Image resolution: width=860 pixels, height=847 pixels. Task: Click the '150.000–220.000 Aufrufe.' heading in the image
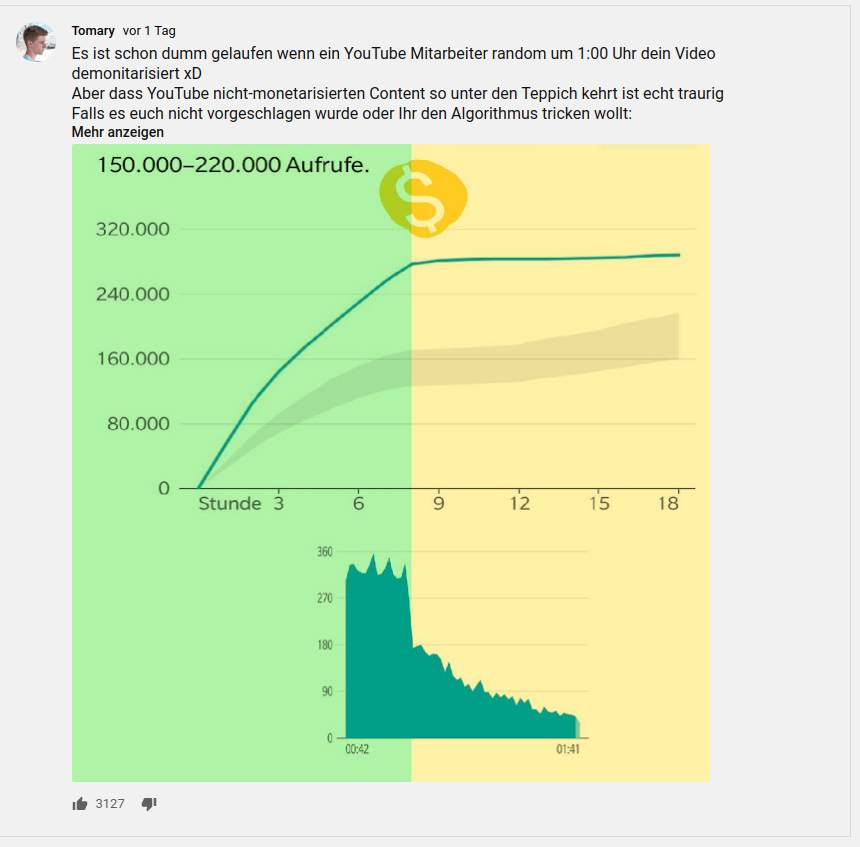click(233, 165)
